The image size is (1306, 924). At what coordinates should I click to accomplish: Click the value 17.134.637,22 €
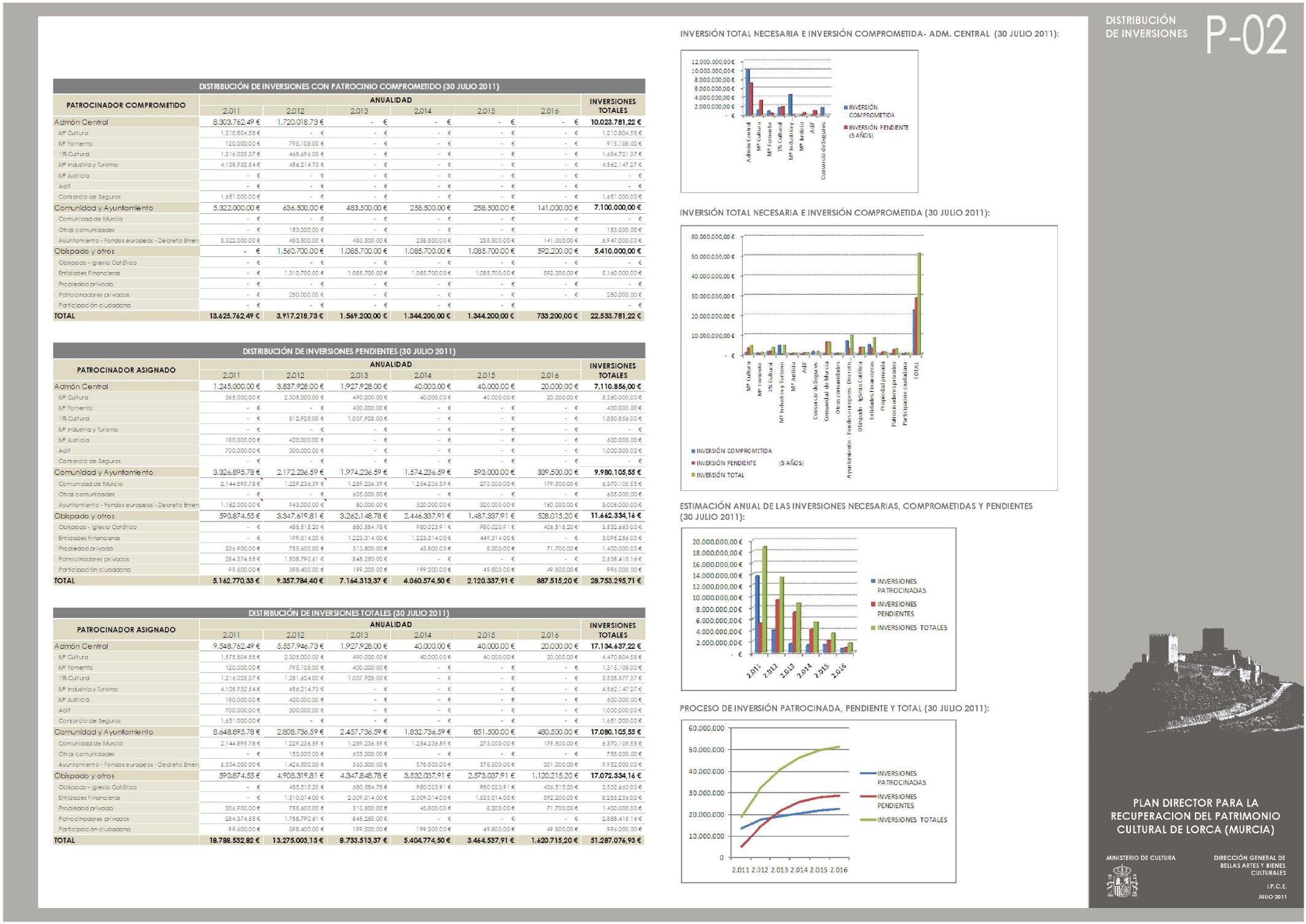point(616,646)
